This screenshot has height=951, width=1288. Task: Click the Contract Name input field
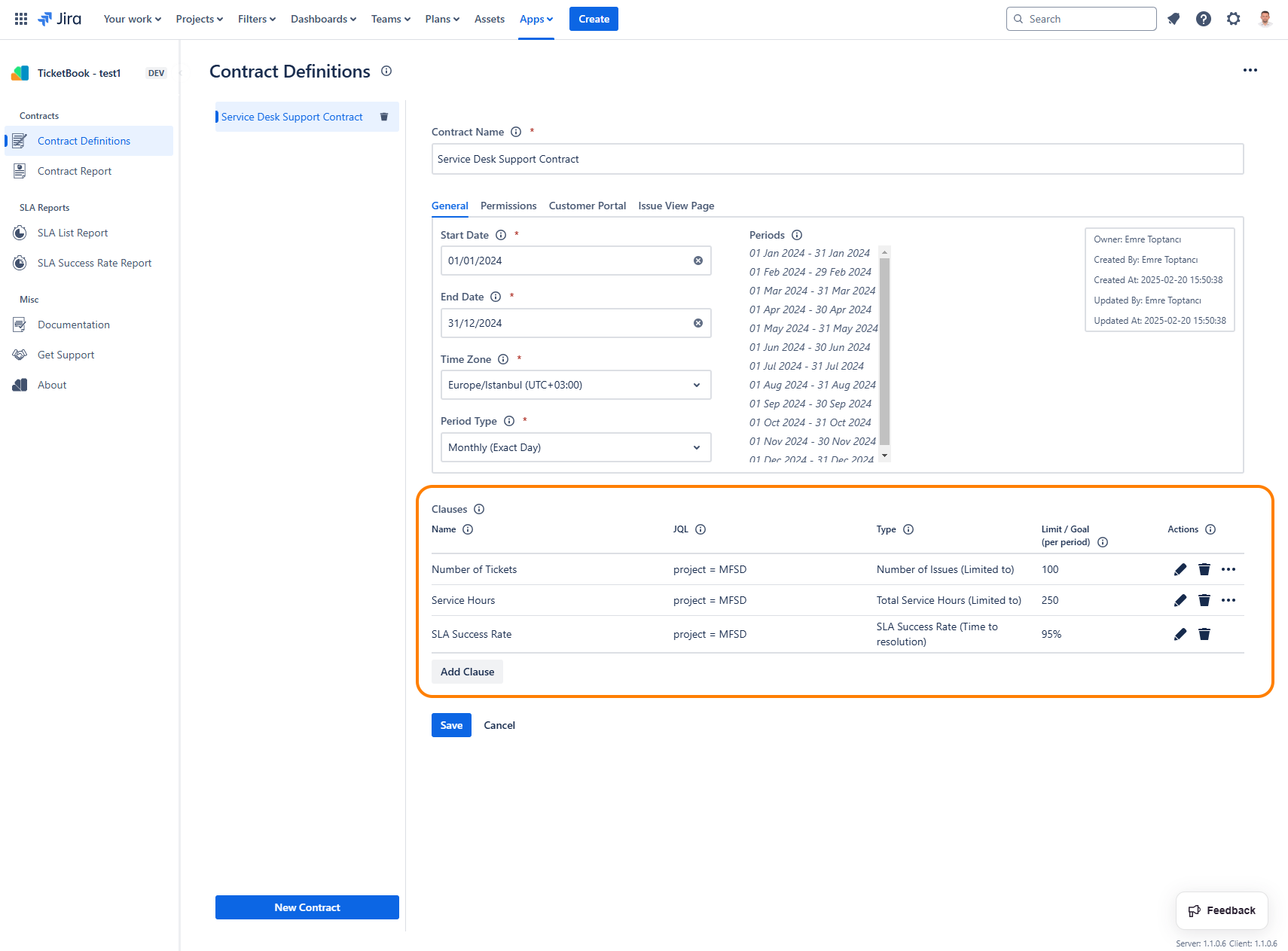[x=837, y=159]
